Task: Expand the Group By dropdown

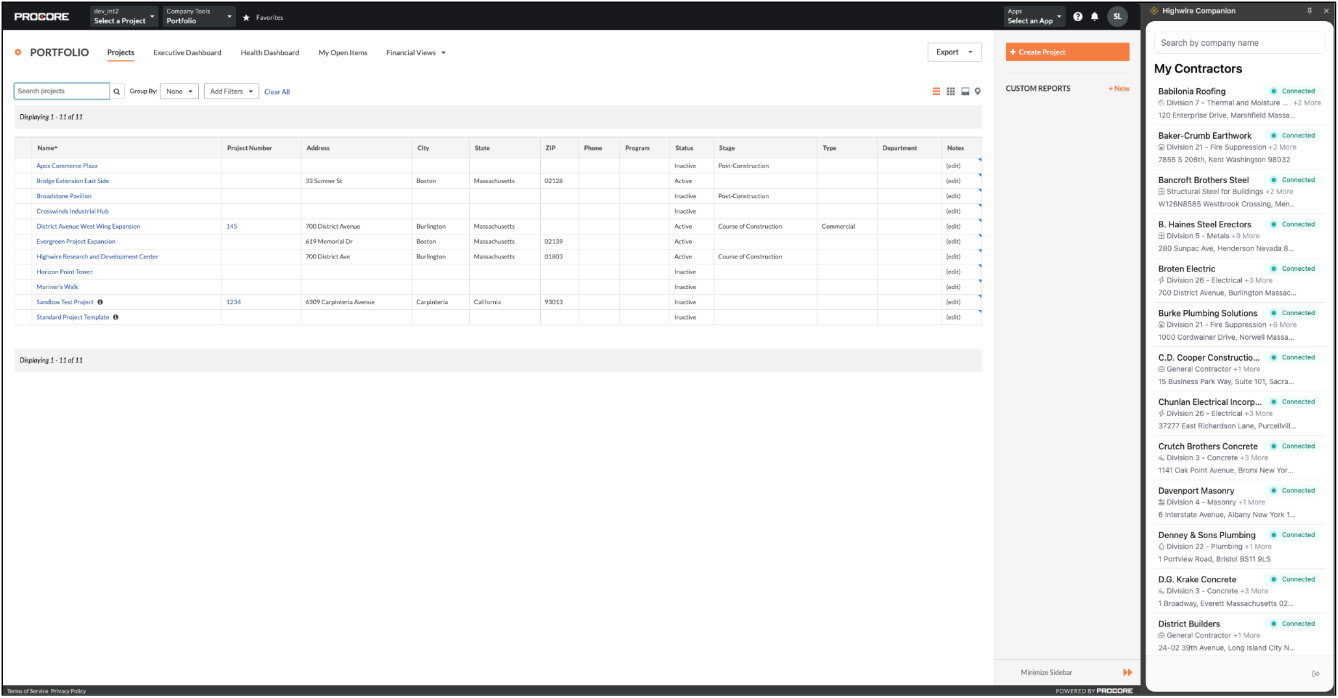Action: click(x=179, y=91)
